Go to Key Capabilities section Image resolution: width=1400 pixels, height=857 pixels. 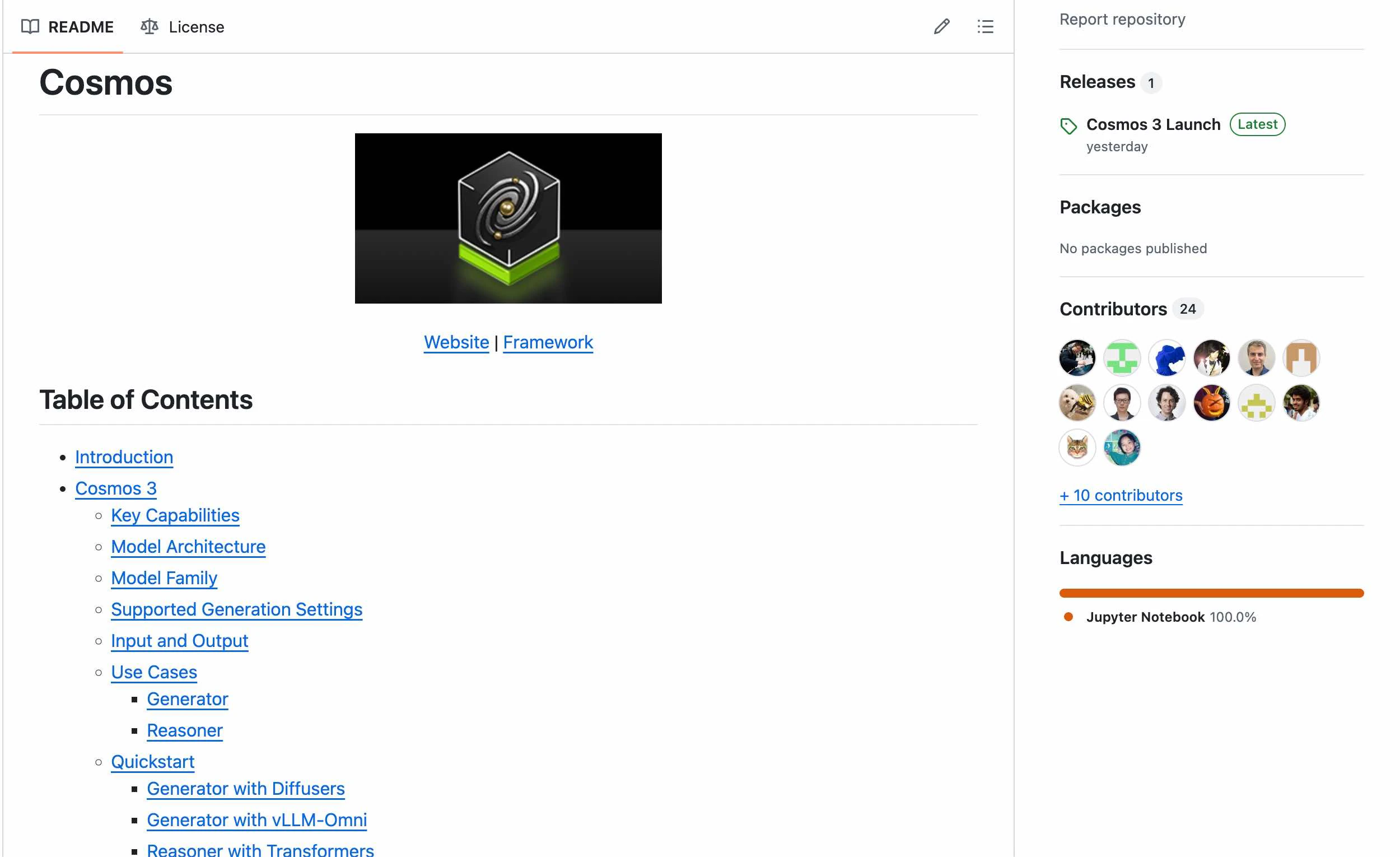pos(175,515)
